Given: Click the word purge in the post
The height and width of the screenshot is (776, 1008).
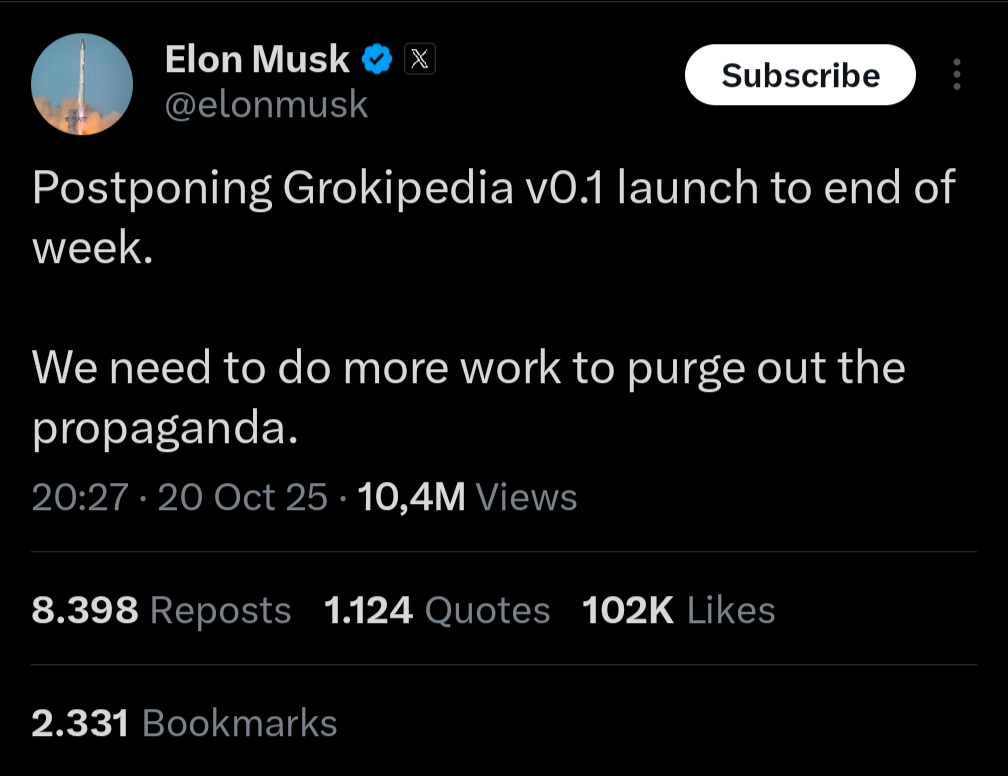Looking at the screenshot, I should click(x=685, y=369).
